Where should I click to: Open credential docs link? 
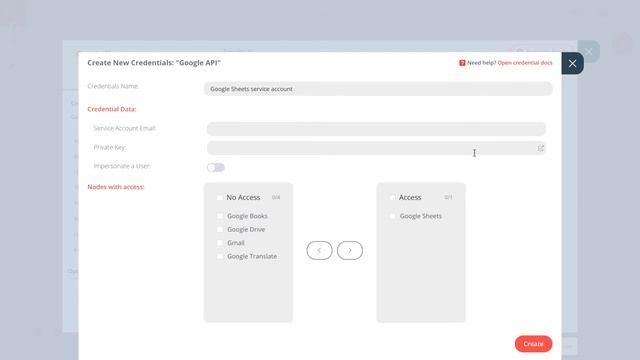coord(524,63)
